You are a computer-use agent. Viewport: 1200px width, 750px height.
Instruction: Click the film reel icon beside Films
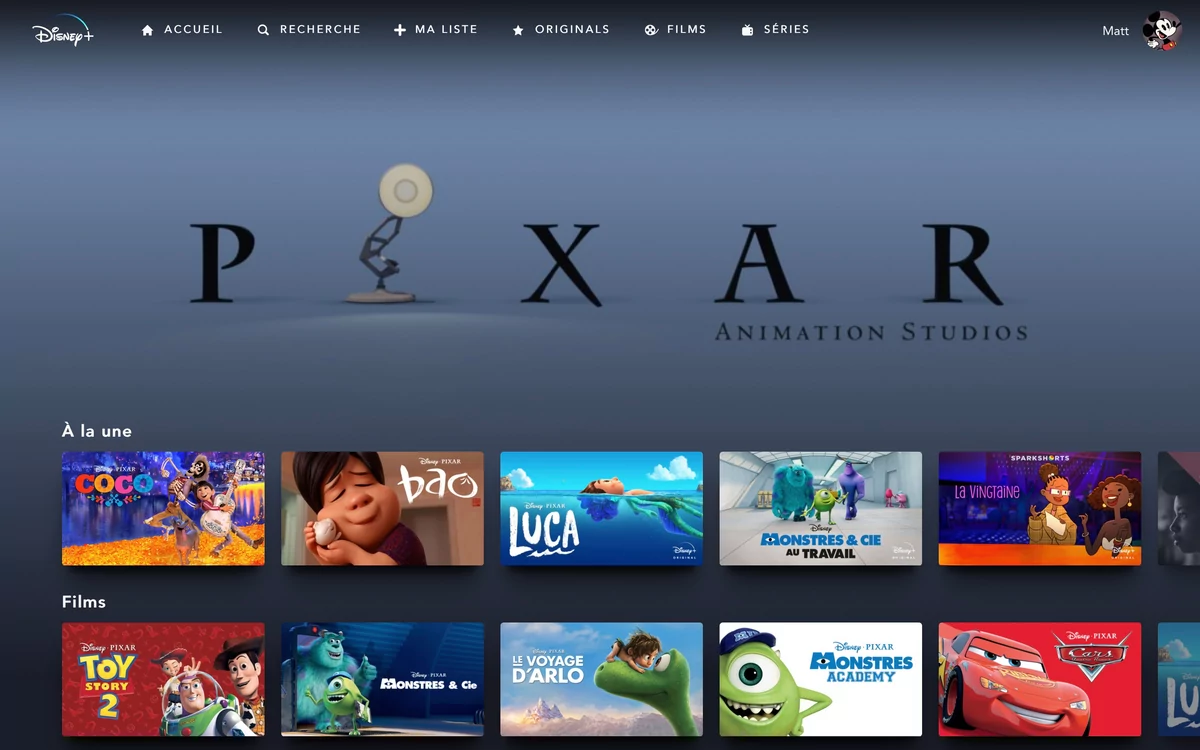(x=651, y=30)
